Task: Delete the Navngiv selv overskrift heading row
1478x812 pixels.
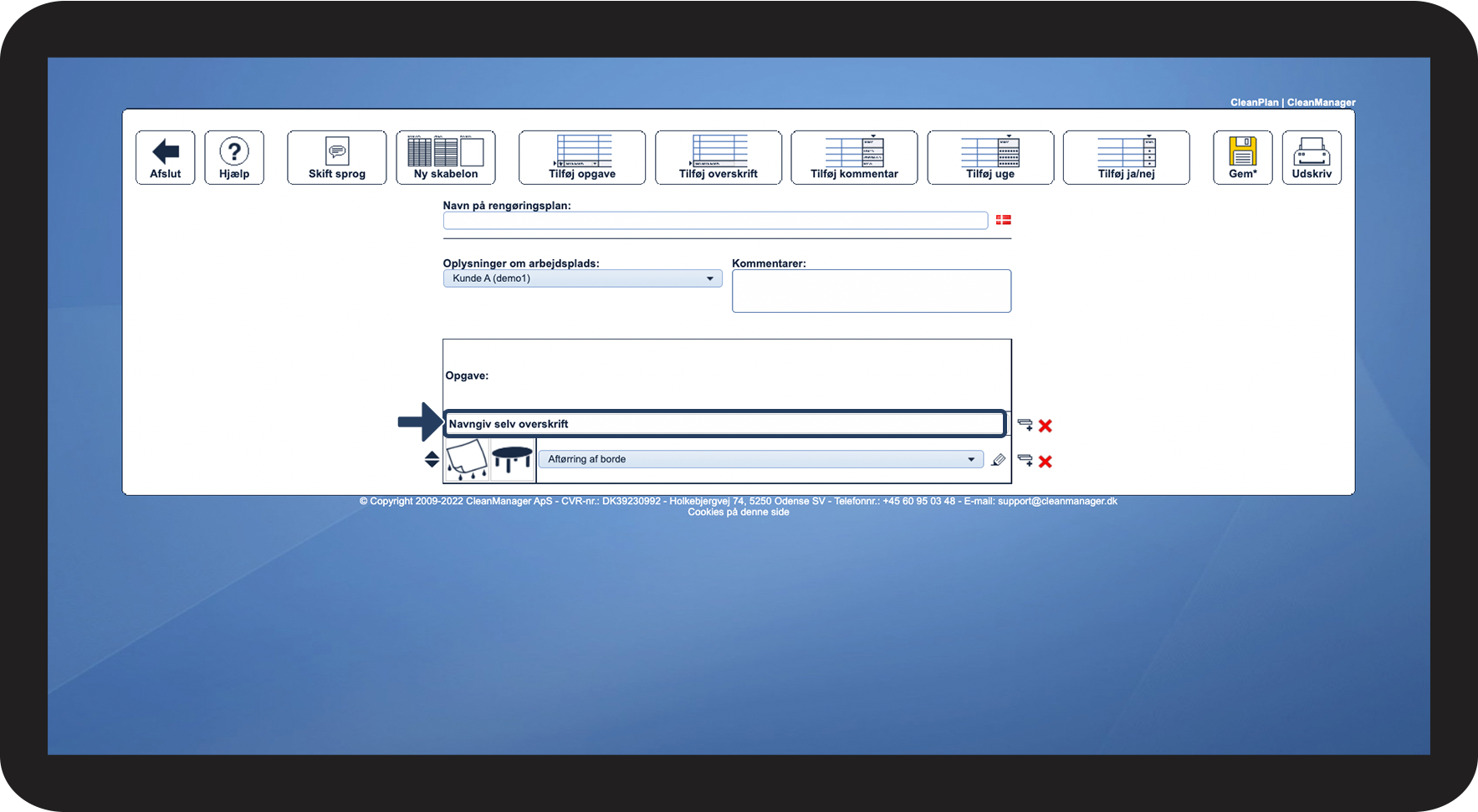Action: click(x=1046, y=426)
